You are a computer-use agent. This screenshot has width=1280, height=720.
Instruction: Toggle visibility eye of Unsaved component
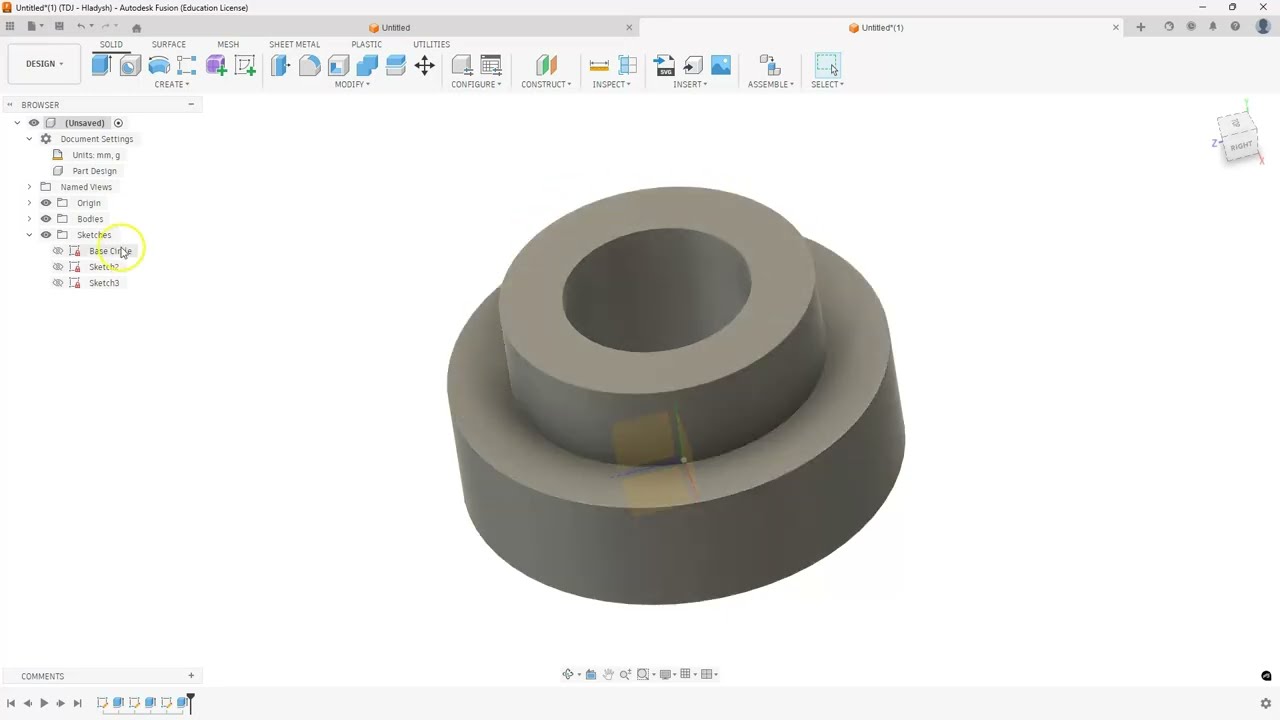point(34,123)
